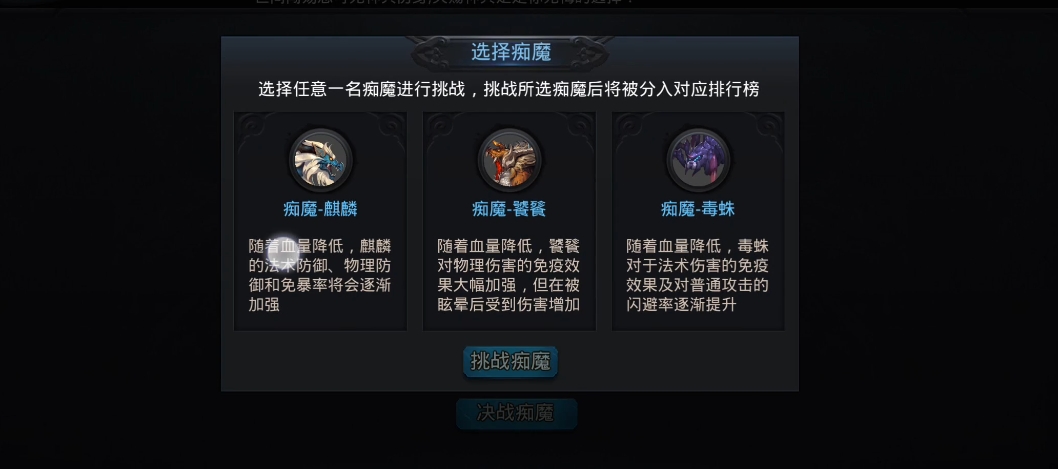Viewport: 1058px width, 469px height.
Task: Click the cut-off text above the dialog
Action: tap(445, 2)
